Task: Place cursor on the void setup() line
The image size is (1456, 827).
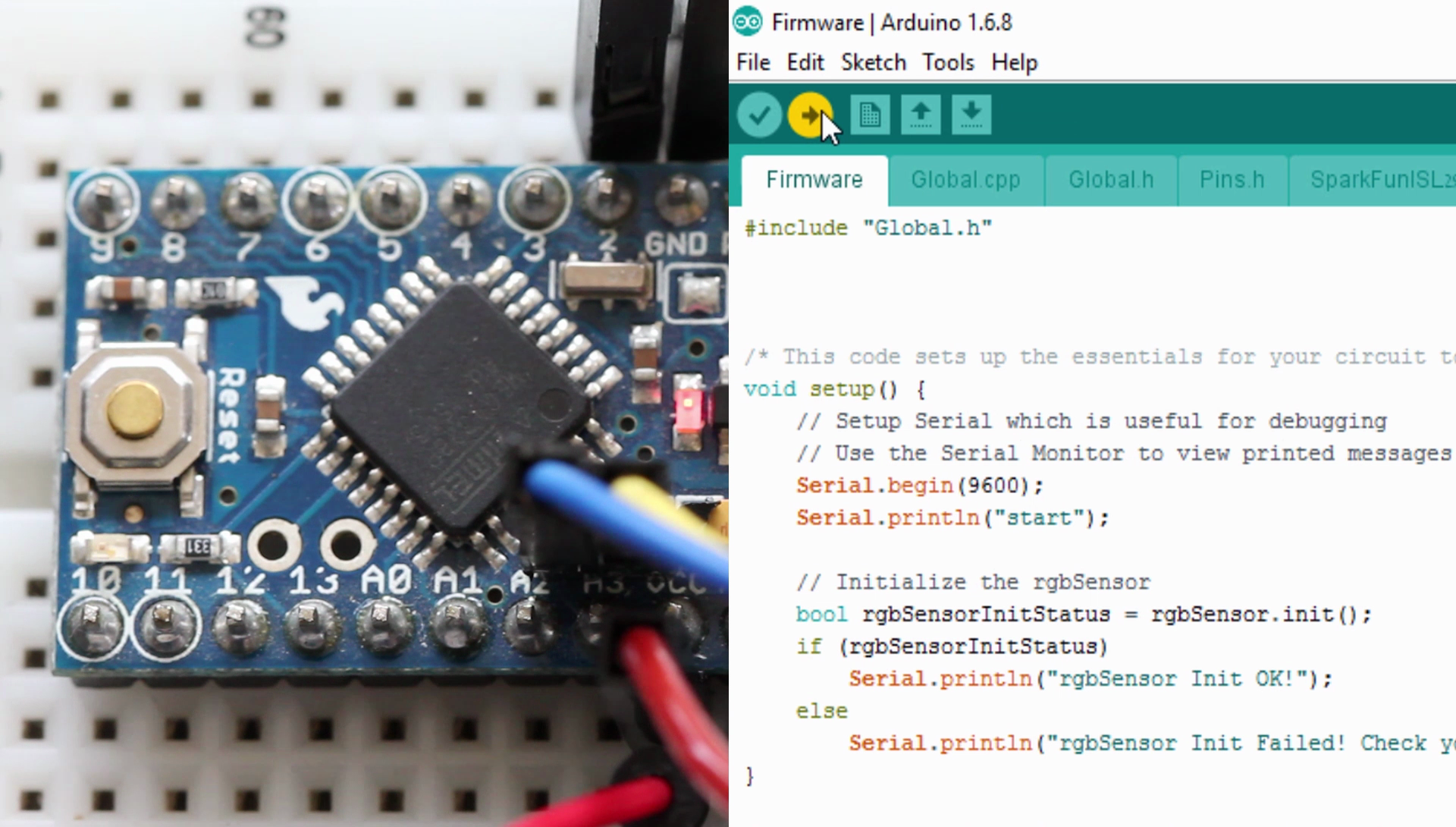Action: click(834, 390)
